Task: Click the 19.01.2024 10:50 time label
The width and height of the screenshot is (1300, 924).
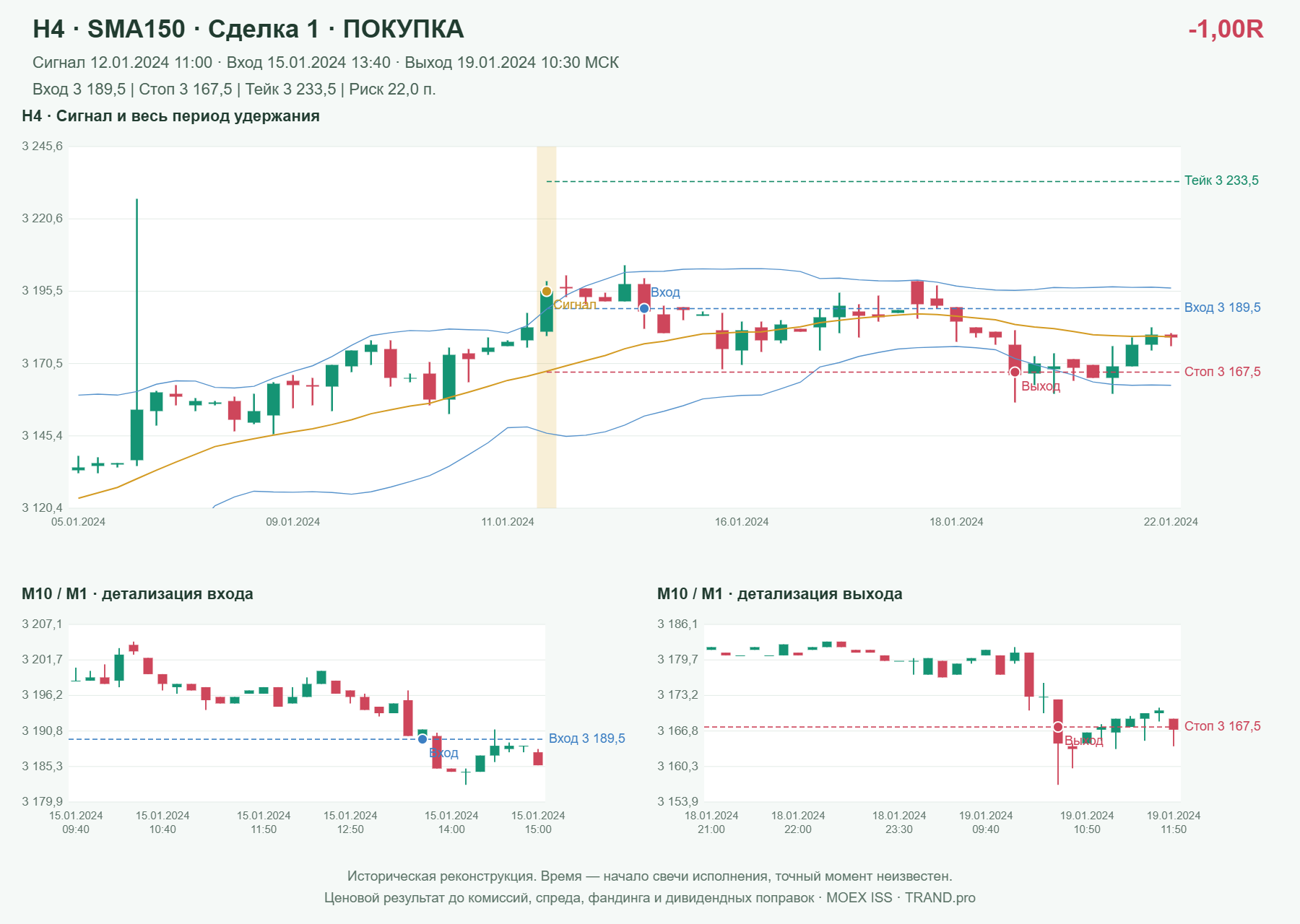Action: [1087, 822]
